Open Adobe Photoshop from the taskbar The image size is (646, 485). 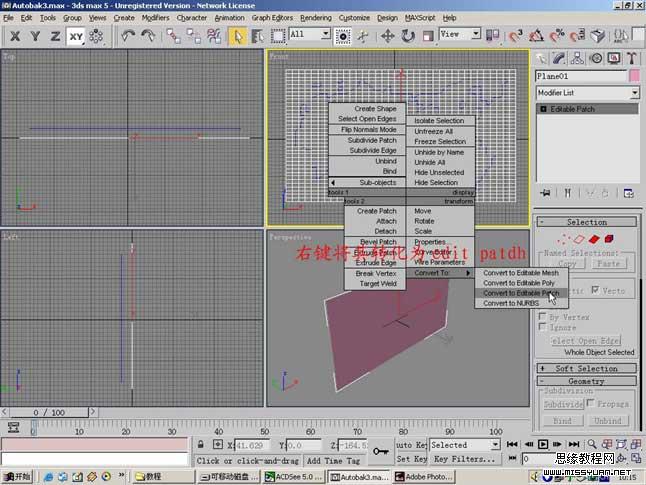(x=424, y=477)
